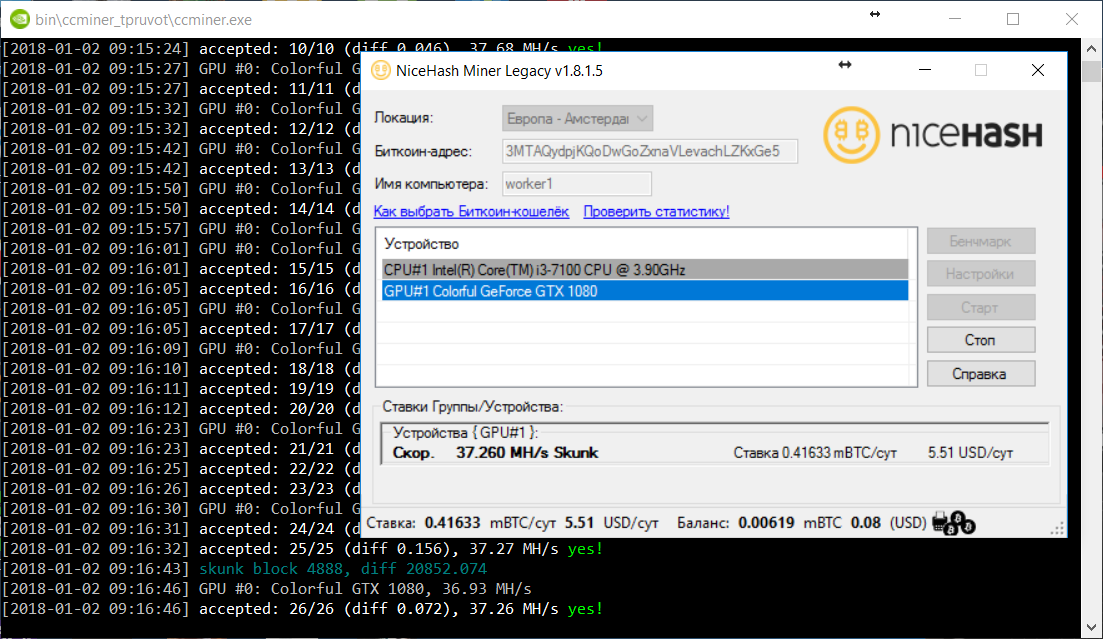Click the NiceHash Miner Legacy title bar icon
The width and height of the screenshot is (1103, 639).
click(380, 71)
